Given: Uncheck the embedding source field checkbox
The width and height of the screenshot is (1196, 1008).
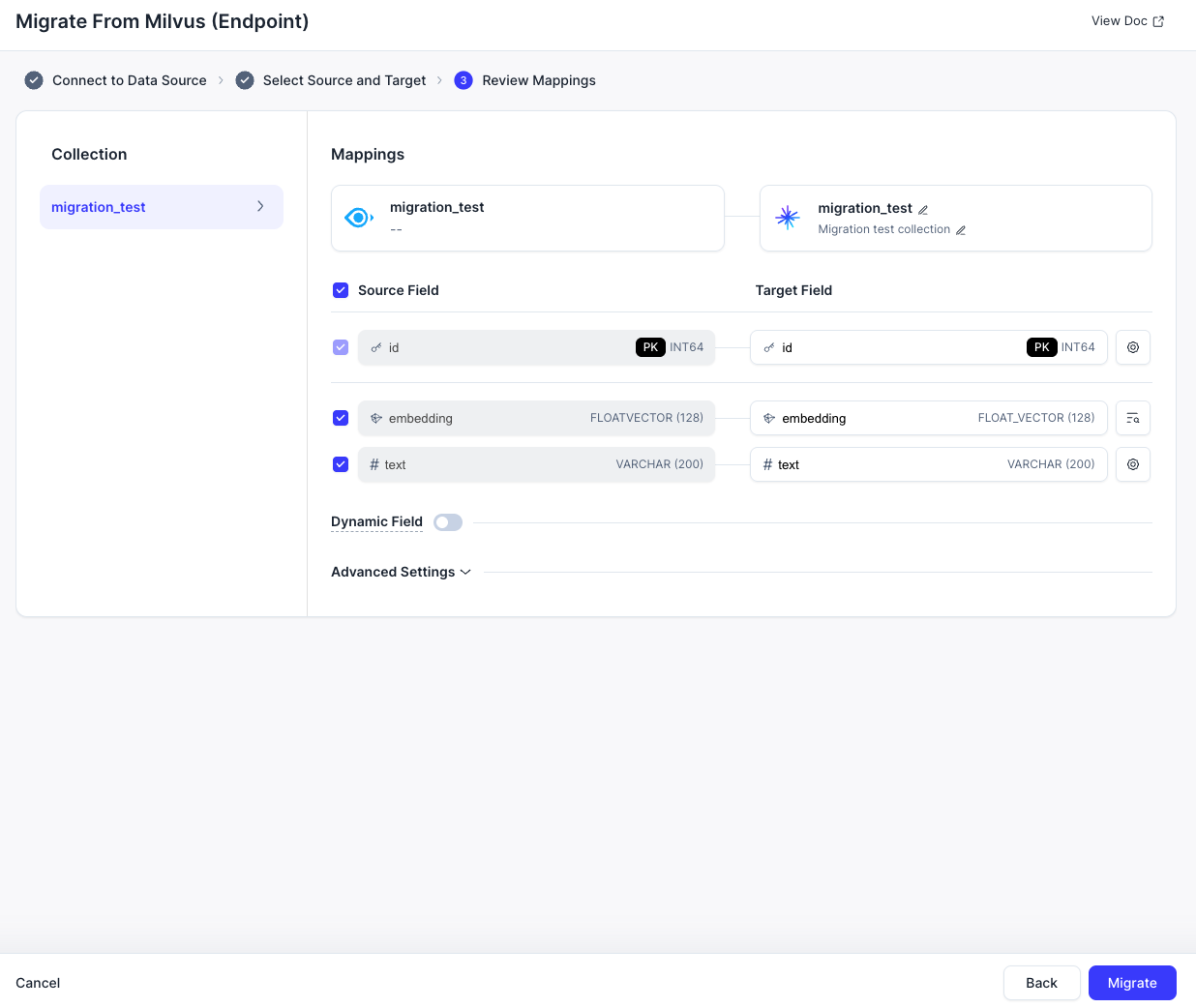Looking at the screenshot, I should (341, 418).
